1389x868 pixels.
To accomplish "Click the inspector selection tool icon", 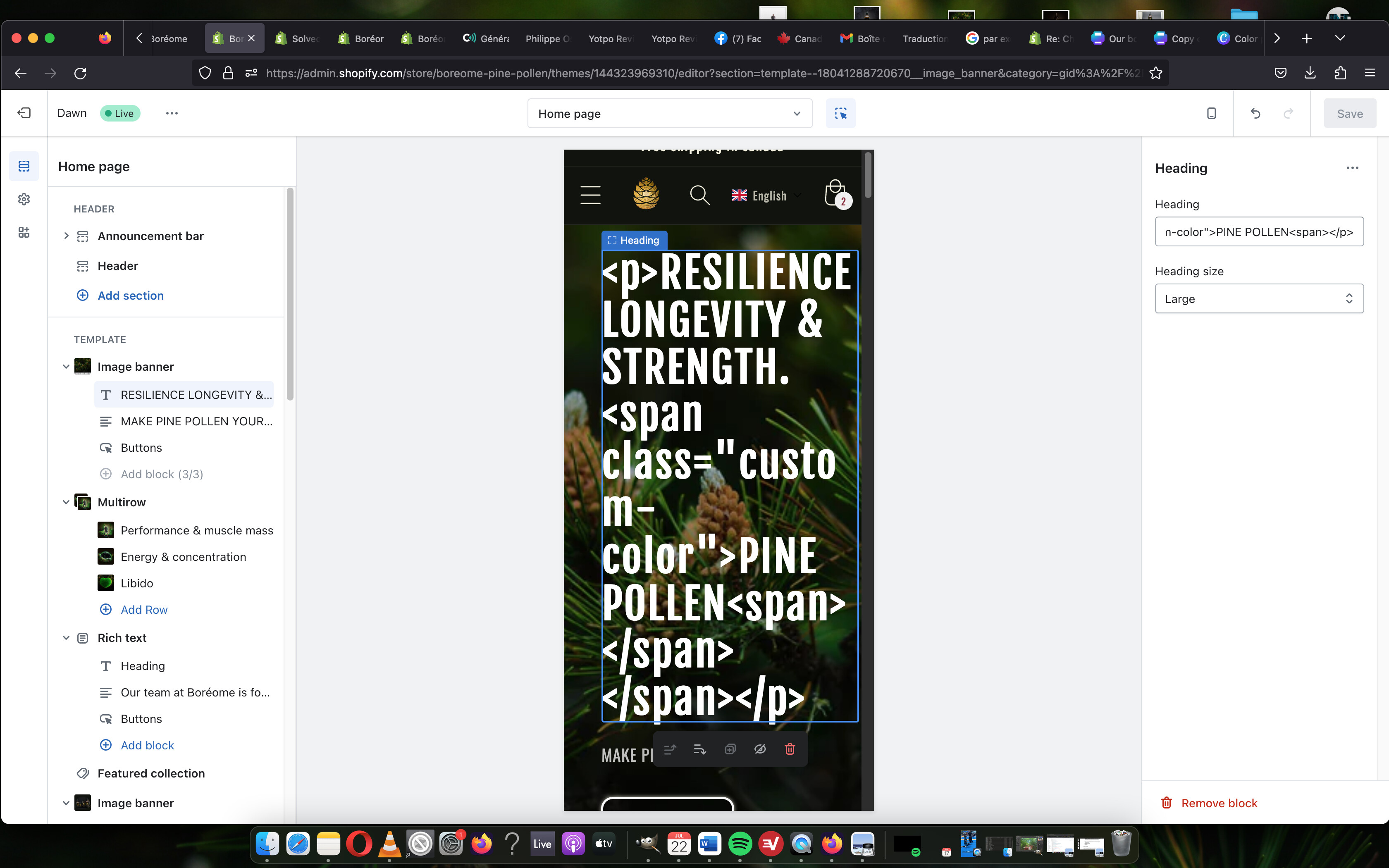I will [840, 113].
